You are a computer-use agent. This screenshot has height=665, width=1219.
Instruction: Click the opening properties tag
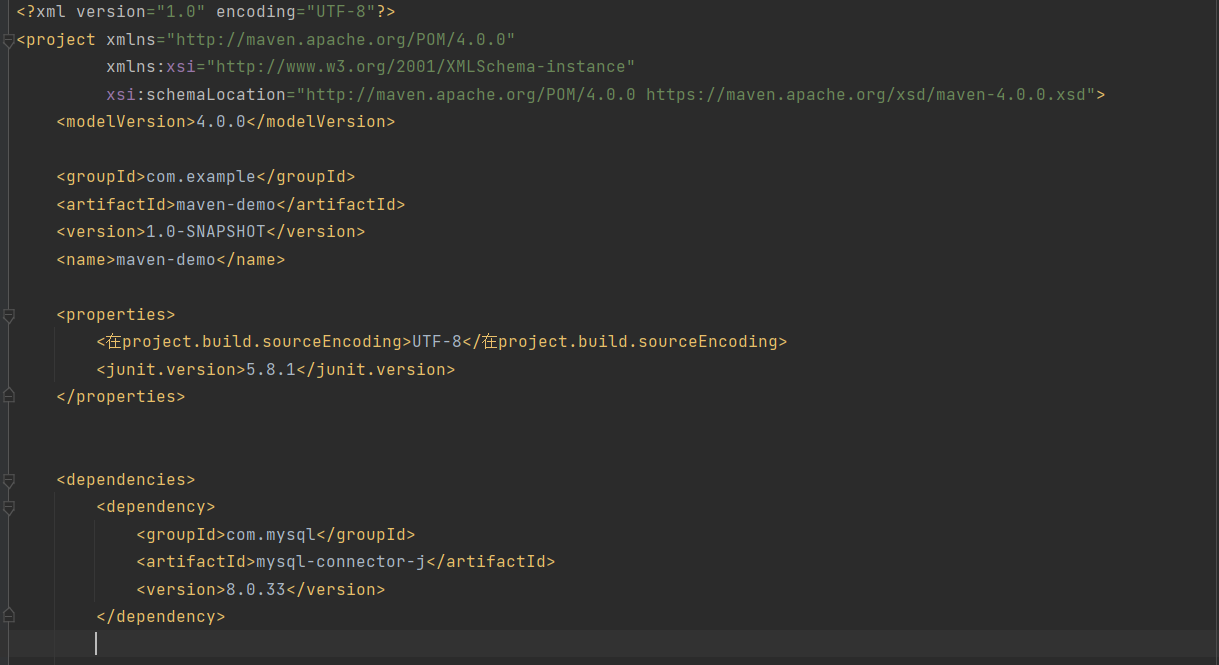pos(116,314)
